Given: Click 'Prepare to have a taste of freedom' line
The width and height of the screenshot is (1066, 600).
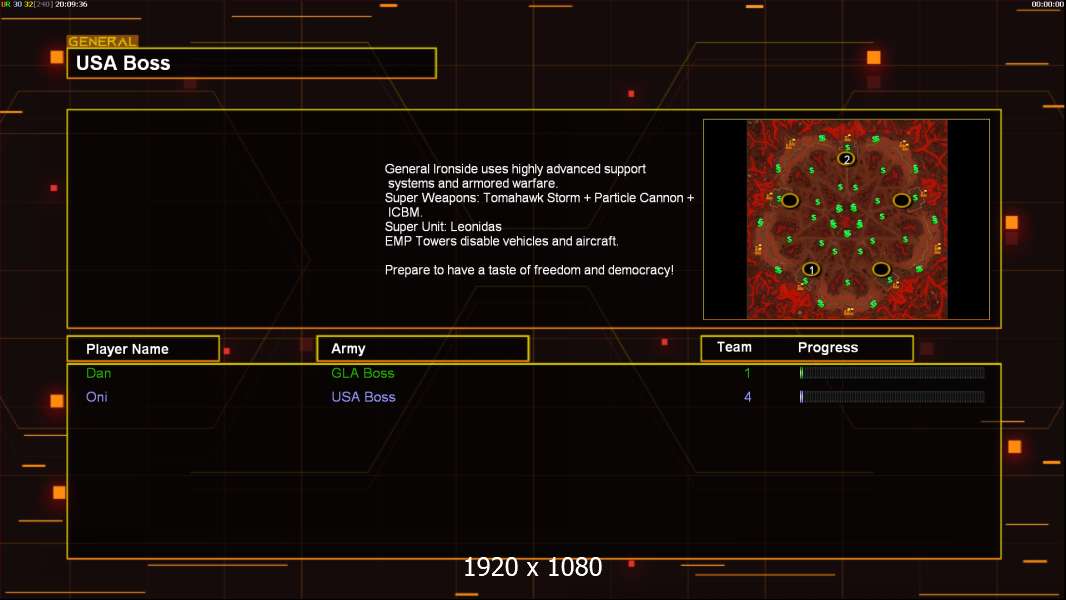Looking at the screenshot, I should [529, 270].
